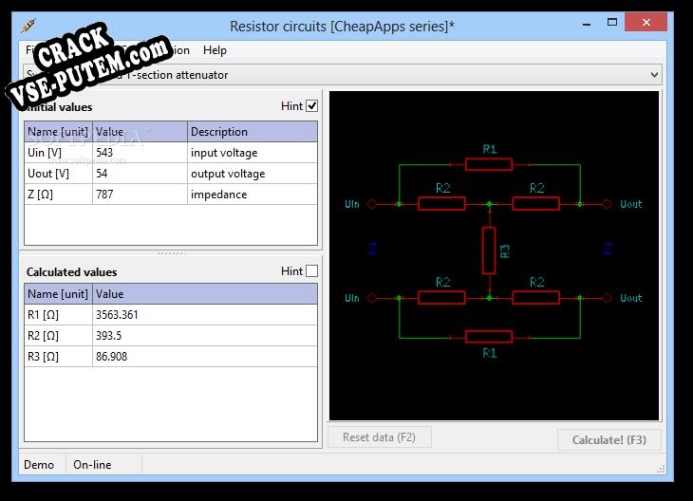
Task: Close the Resistor circuits window
Action: point(646,22)
